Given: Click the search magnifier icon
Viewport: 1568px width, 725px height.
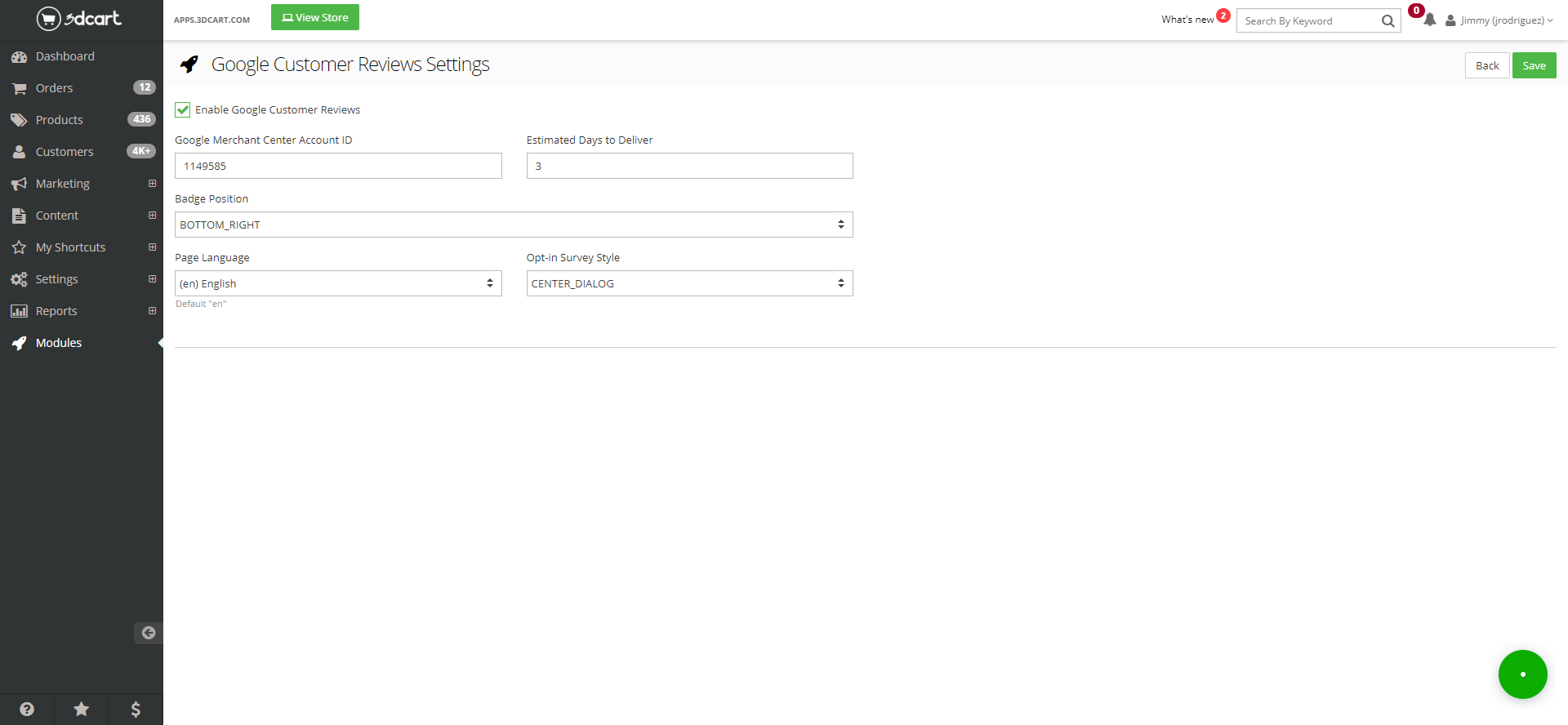Looking at the screenshot, I should click(x=1388, y=21).
